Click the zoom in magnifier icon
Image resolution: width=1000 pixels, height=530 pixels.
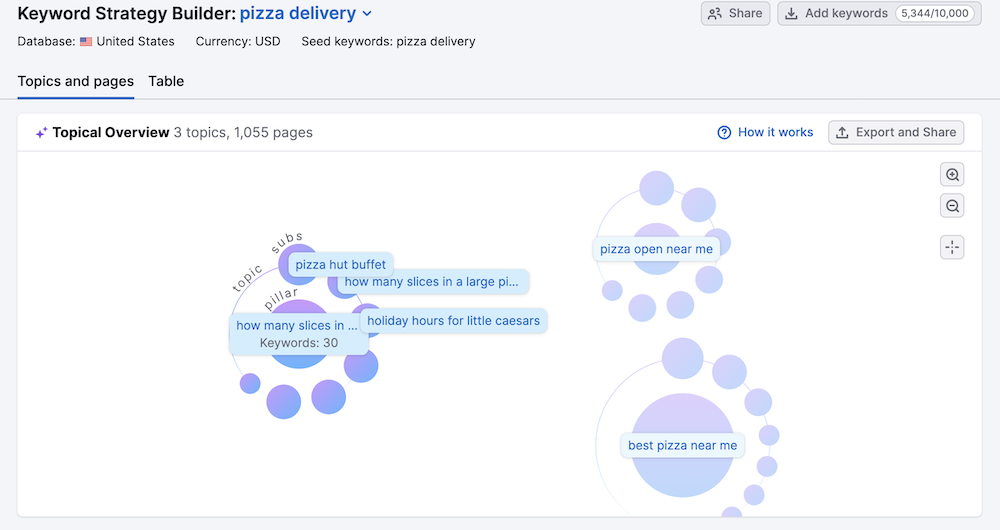pyautogui.click(x=952, y=175)
